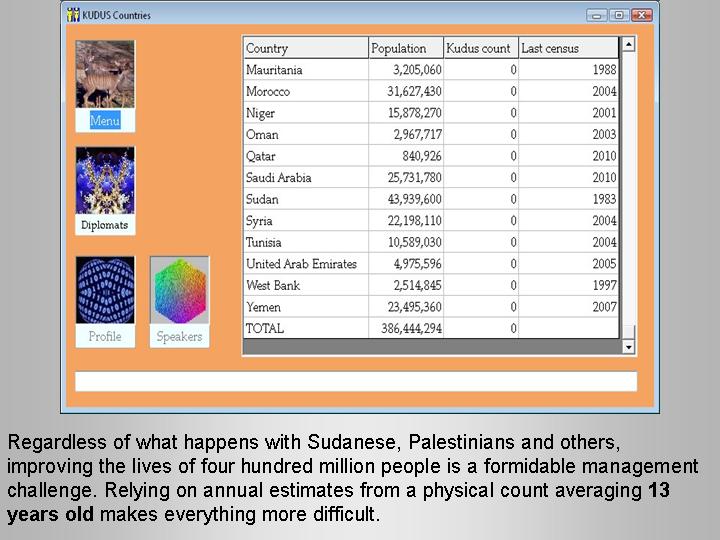Sort by the Country column header

tap(305, 48)
